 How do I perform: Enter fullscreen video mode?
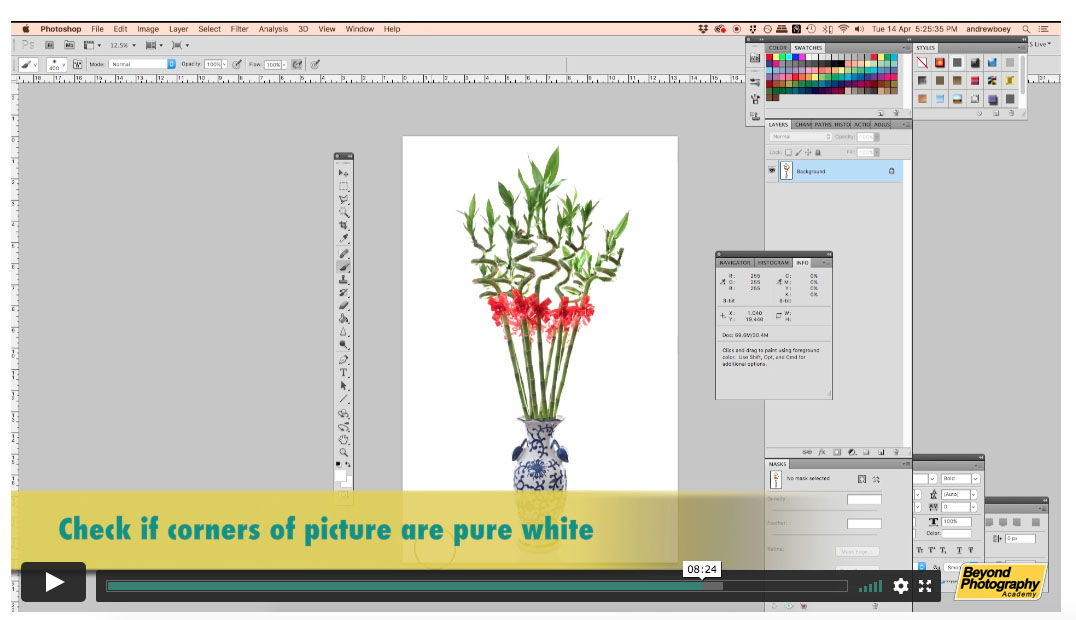925,586
